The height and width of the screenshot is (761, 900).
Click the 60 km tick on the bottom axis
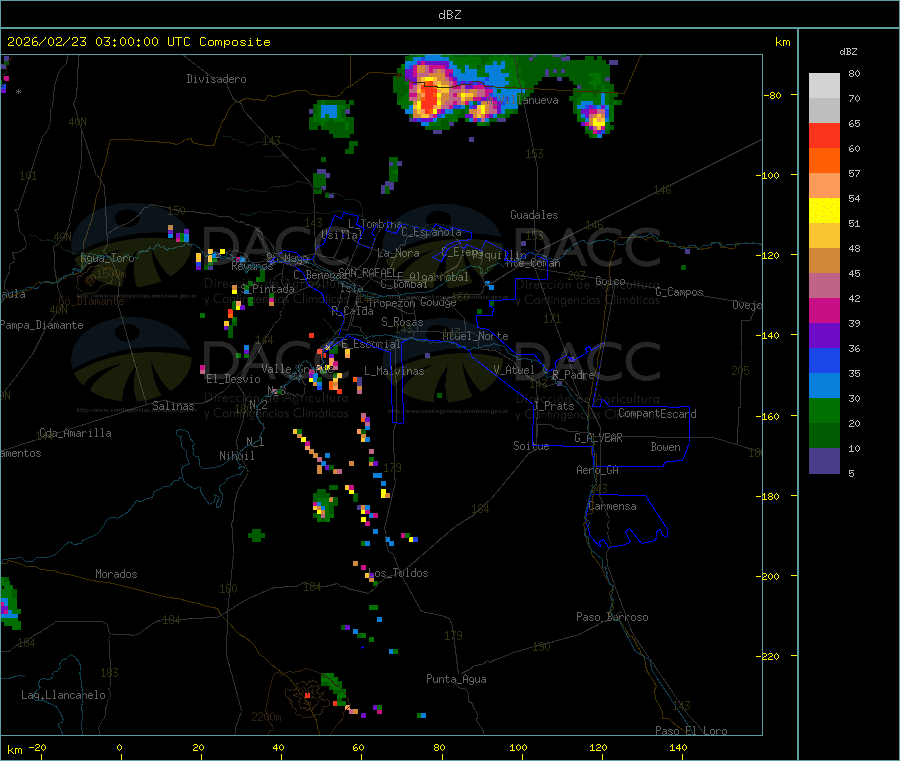pyautogui.click(x=358, y=747)
